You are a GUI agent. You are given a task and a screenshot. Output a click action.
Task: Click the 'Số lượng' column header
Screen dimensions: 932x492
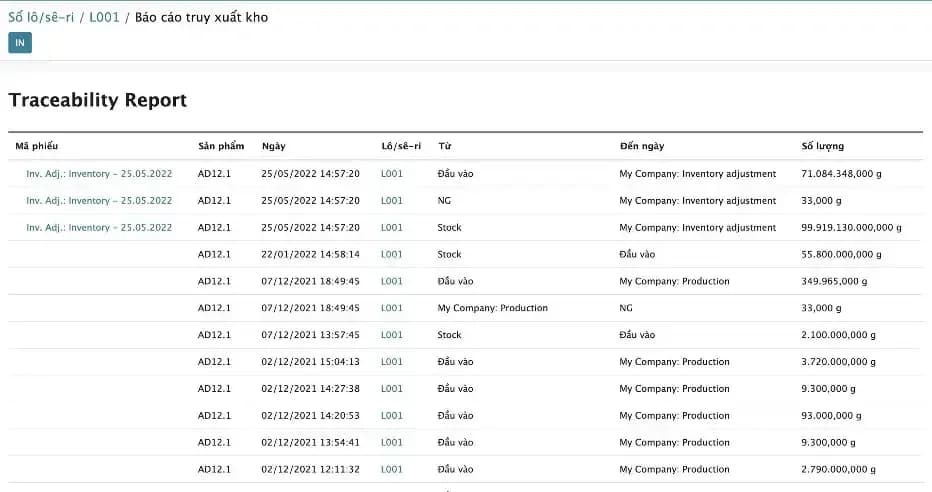[823, 146]
